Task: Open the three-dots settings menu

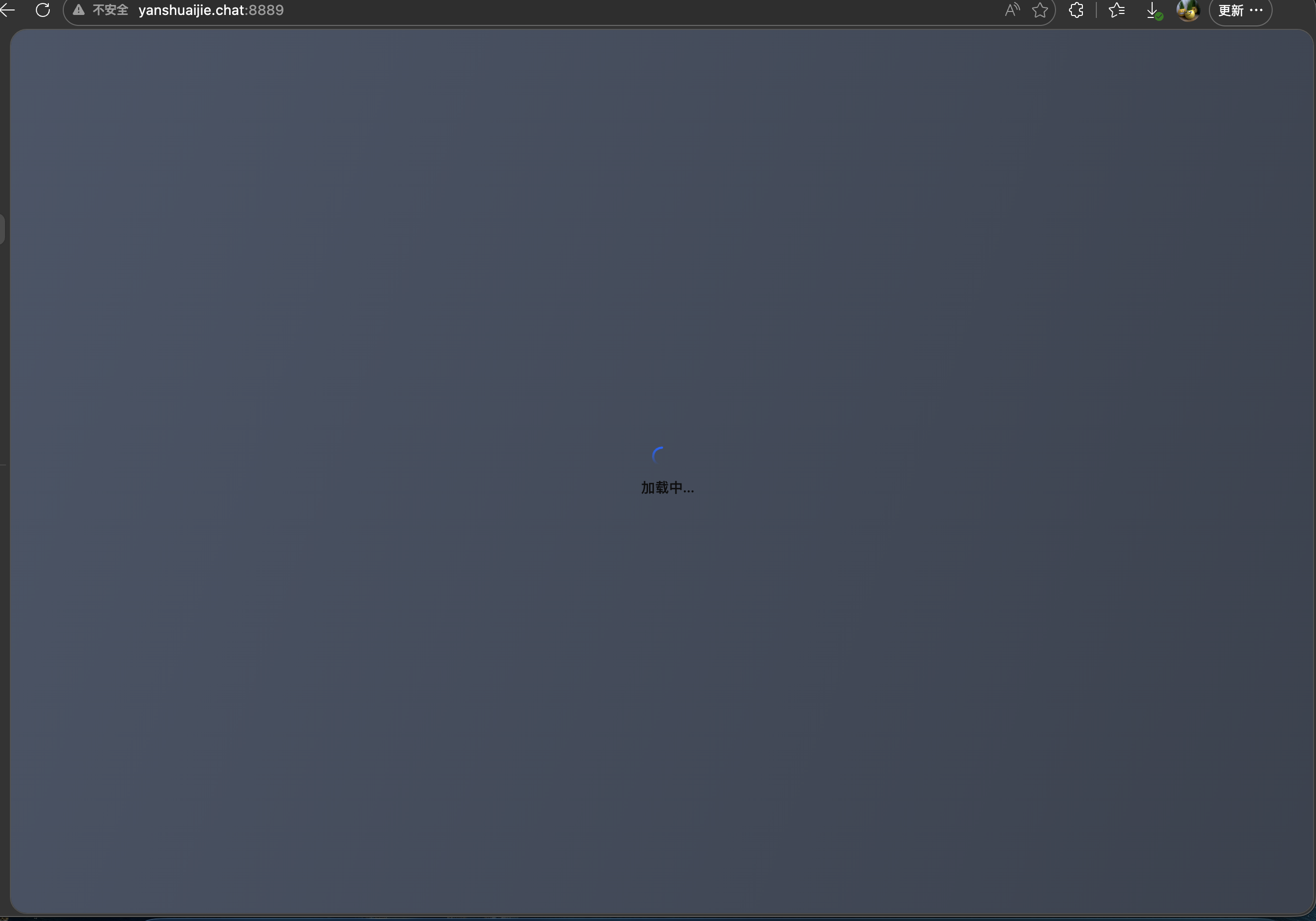Action: (1256, 10)
